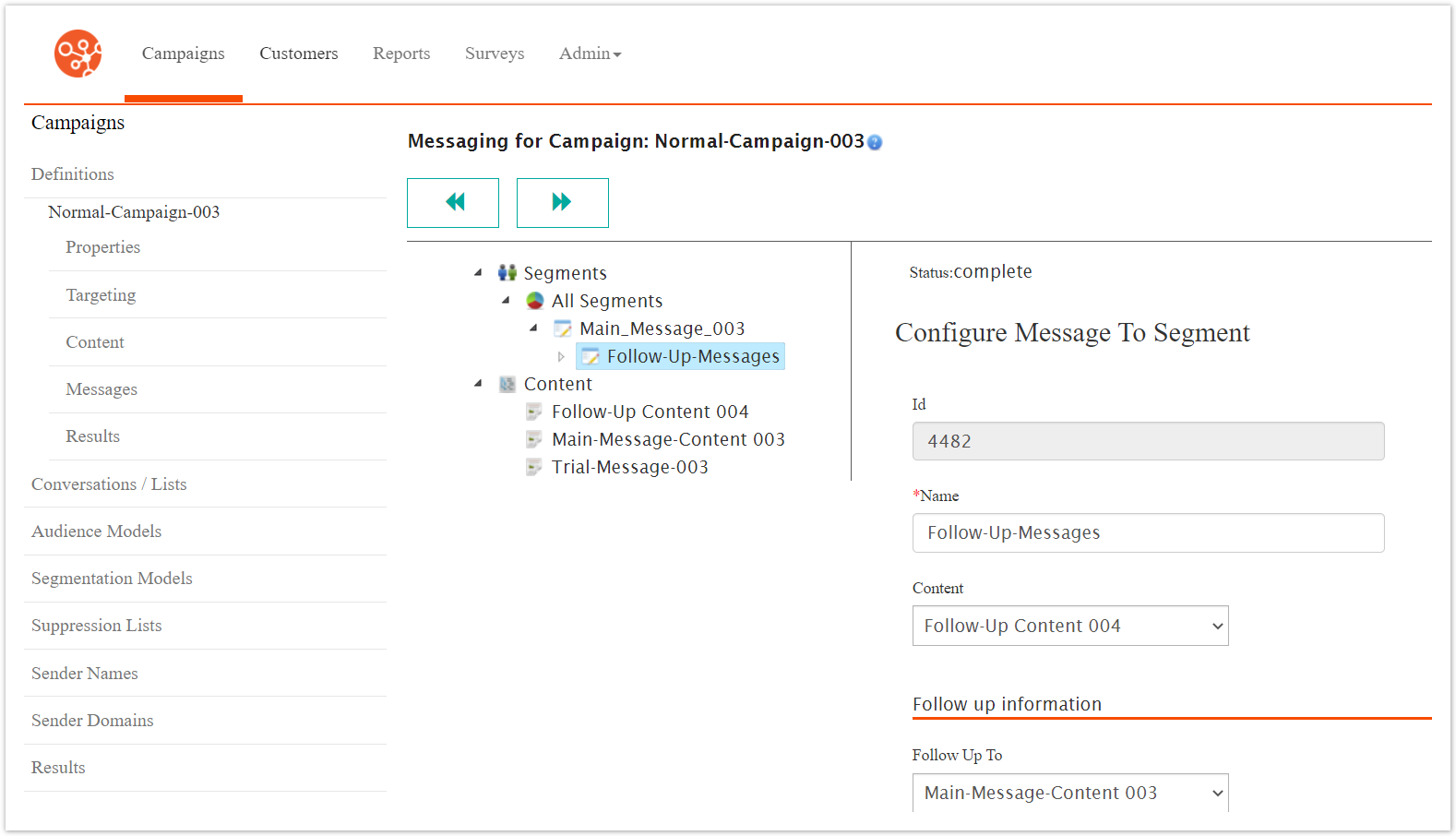Expand the Follow-Up-Messages tree node
The image size is (1456, 836).
click(561, 356)
